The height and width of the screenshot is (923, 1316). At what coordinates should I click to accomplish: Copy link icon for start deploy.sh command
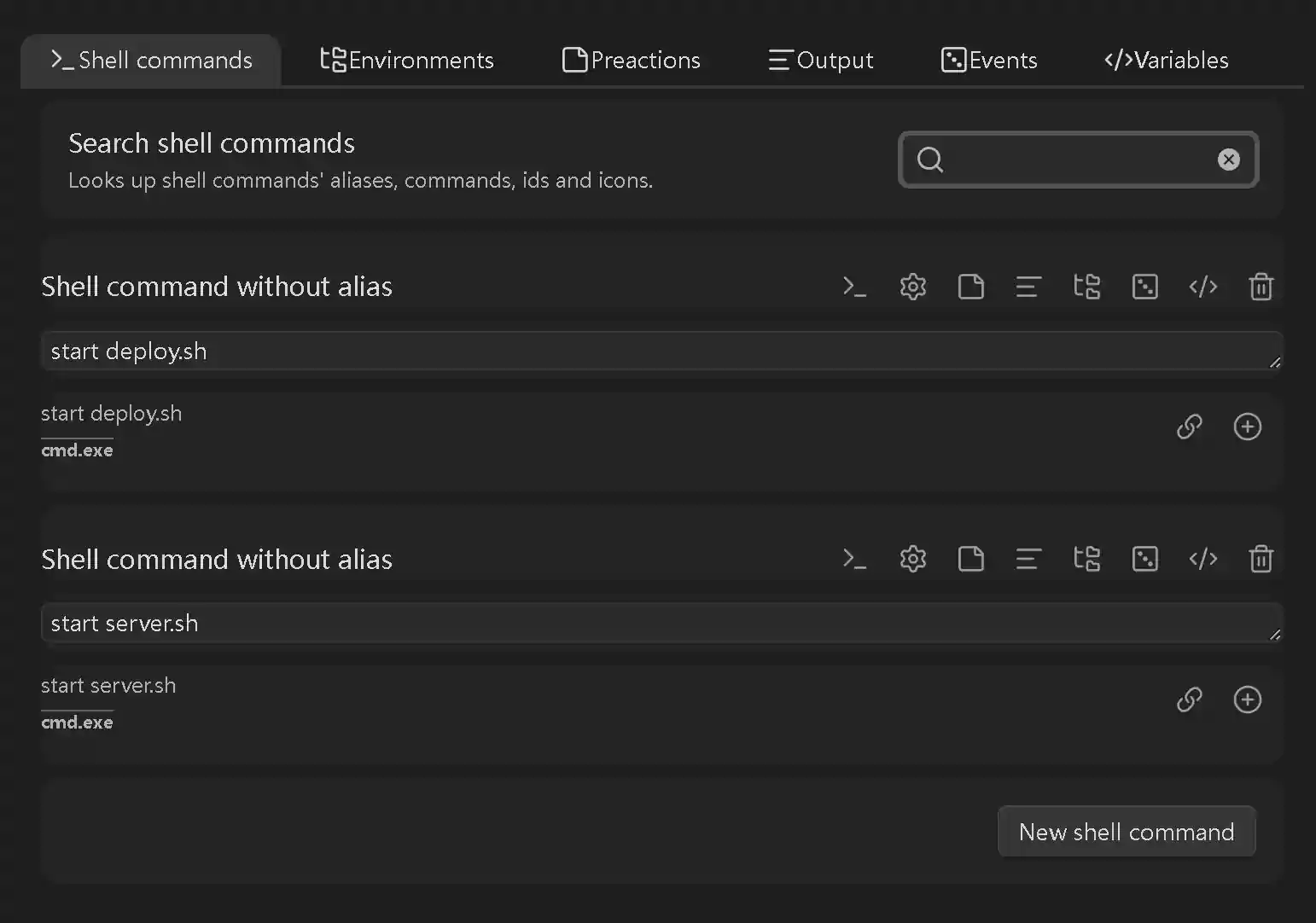click(x=1189, y=427)
